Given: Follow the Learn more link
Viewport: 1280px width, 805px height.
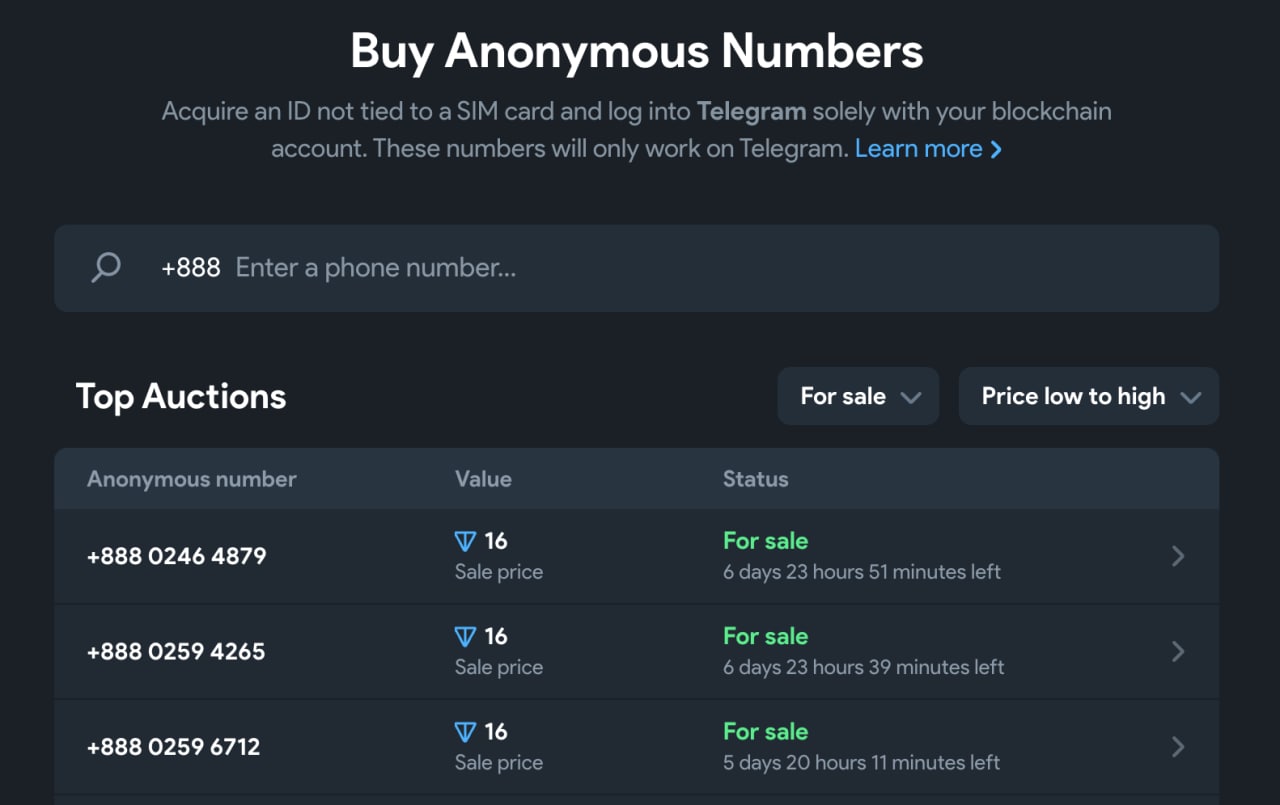Looking at the screenshot, I should click(x=918, y=149).
